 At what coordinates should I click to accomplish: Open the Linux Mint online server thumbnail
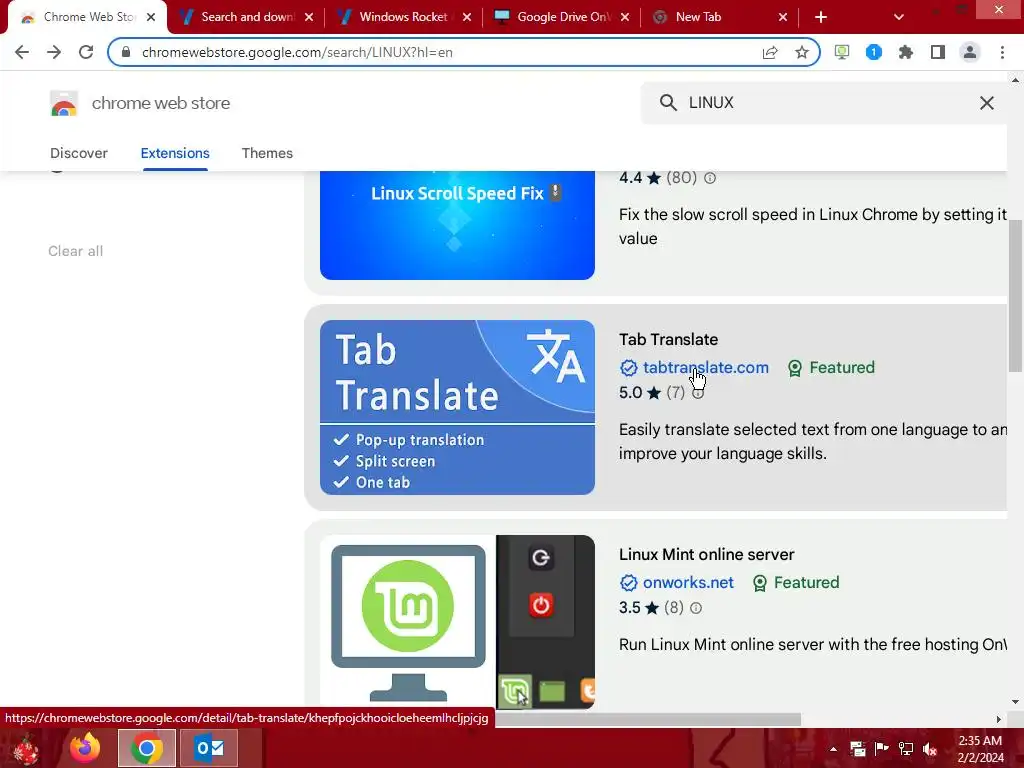coord(457,622)
